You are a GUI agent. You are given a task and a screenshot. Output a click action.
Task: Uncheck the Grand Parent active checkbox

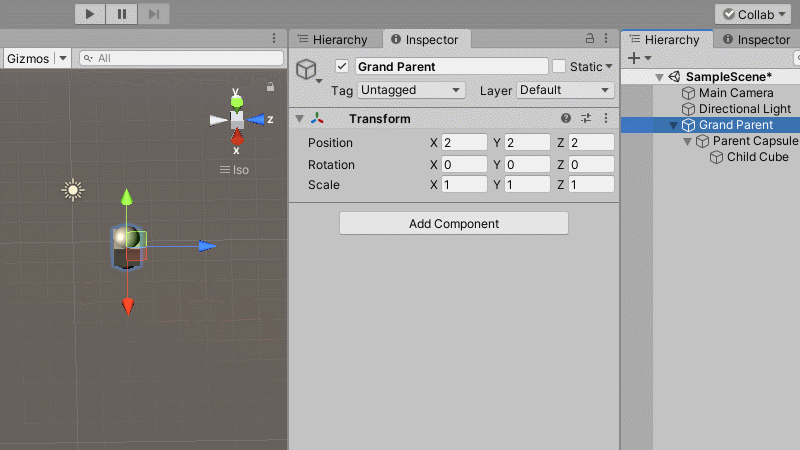(342, 66)
